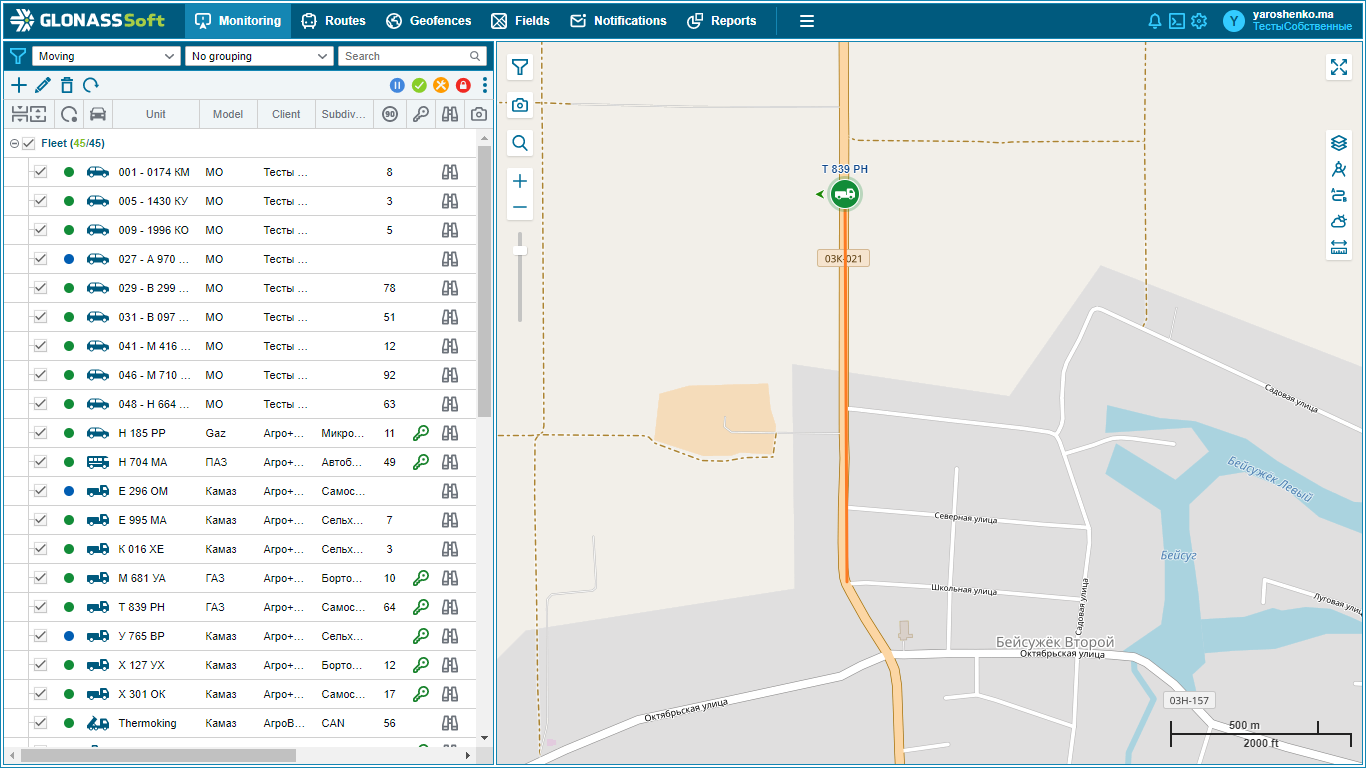Open the Routes tab
Screen dimensions: 1366x768
[x=333, y=21]
